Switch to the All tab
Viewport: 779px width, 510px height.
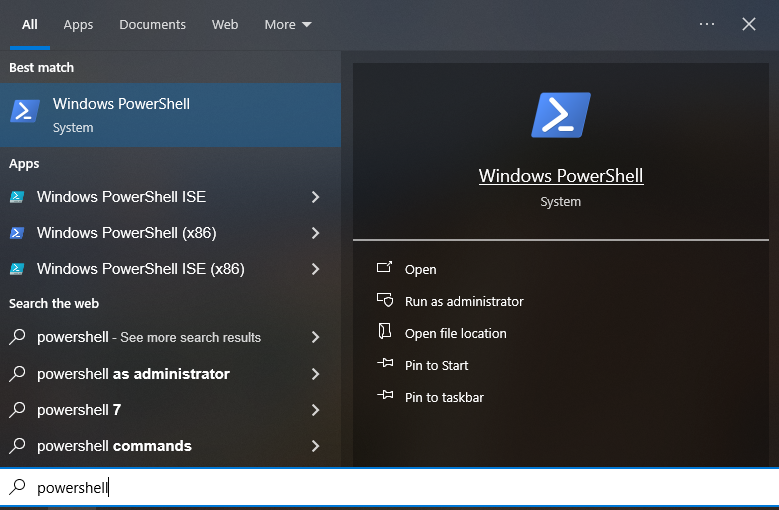30,24
